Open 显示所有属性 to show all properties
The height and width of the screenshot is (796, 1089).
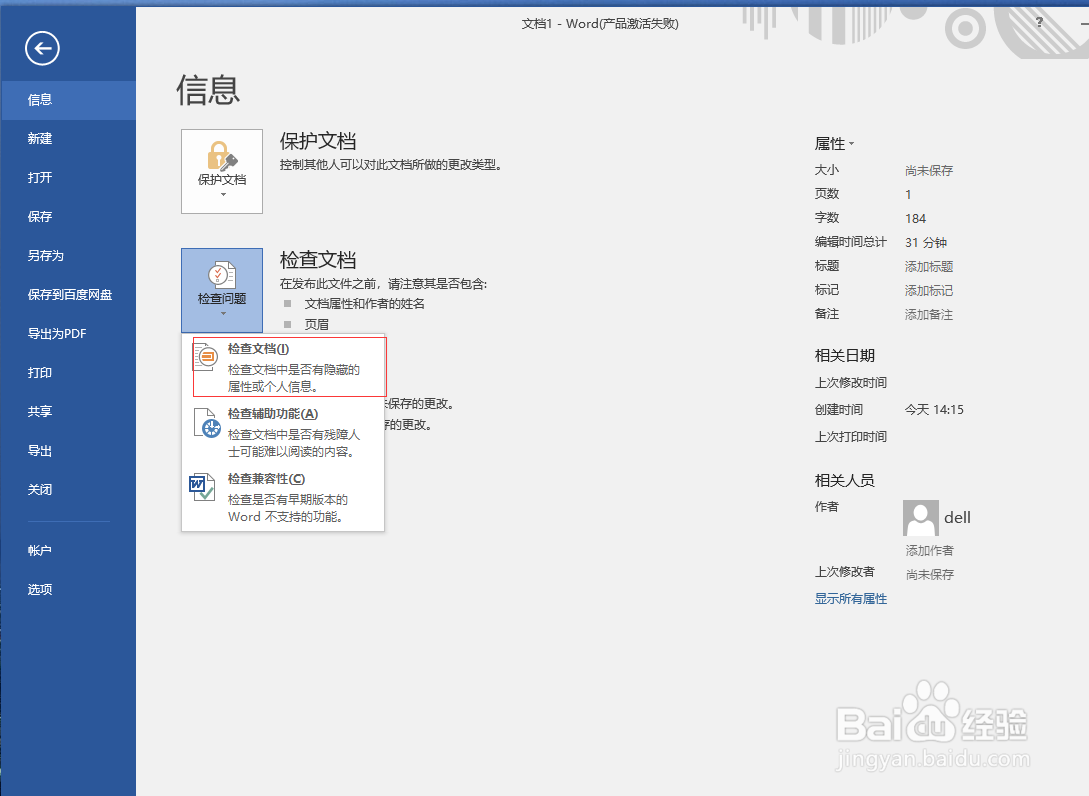click(850, 597)
